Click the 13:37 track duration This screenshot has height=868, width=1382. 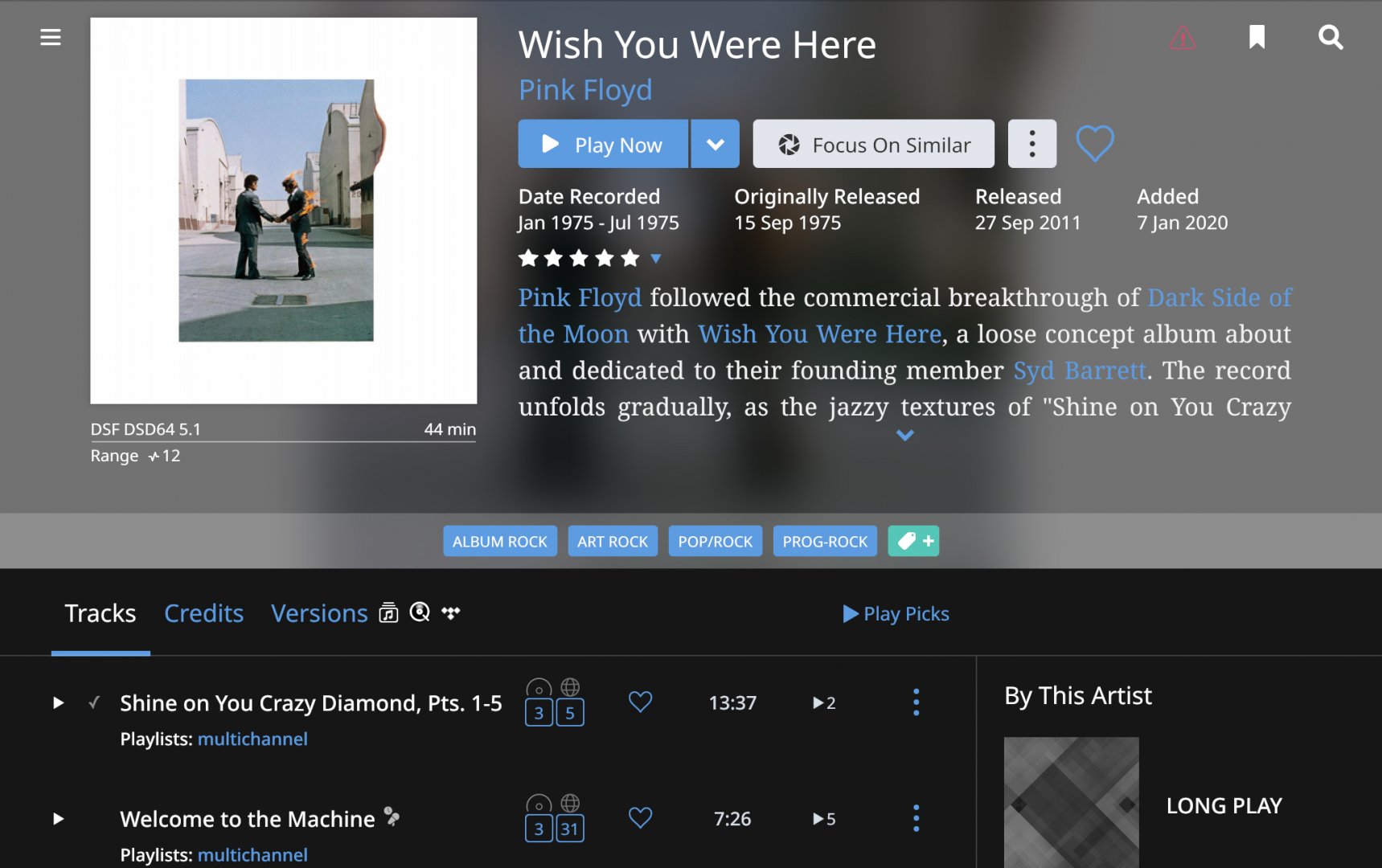[x=732, y=703]
